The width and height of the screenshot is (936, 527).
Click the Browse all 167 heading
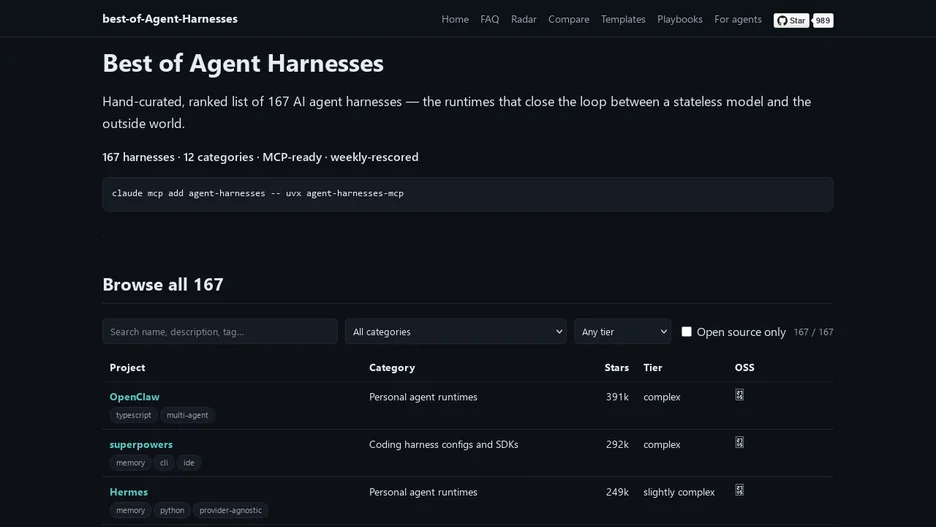tap(162, 285)
